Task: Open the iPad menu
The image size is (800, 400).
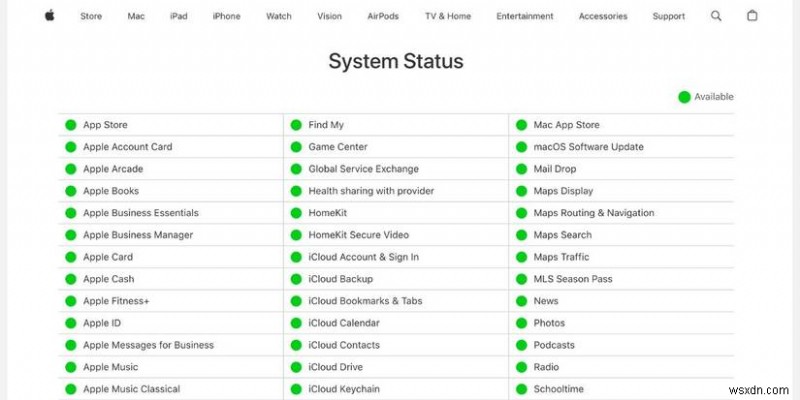Action: point(179,16)
